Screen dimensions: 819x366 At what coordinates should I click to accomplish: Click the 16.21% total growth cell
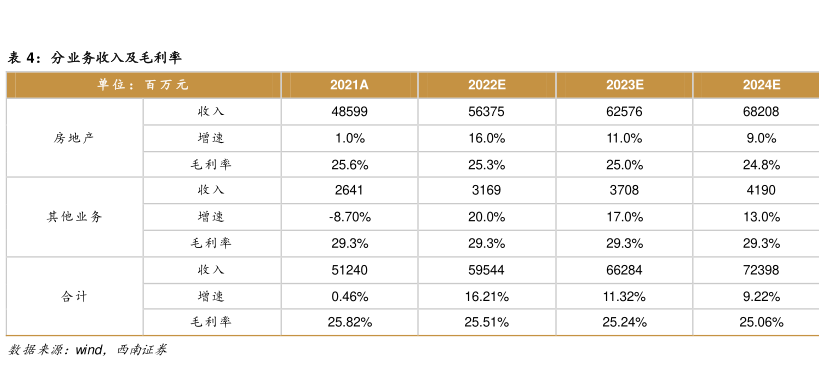(x=487, y=297)
